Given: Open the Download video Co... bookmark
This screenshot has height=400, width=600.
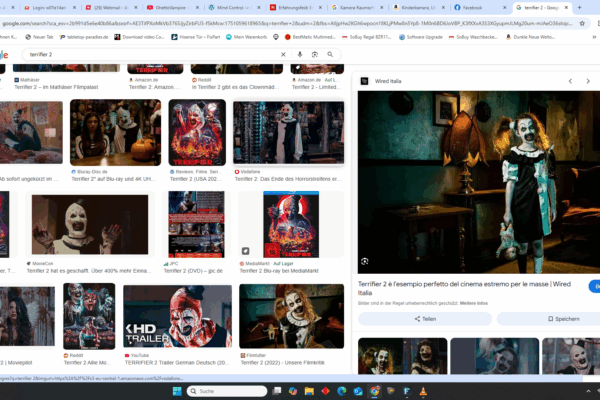Looking at the screenshot, I should click(139, 37).
